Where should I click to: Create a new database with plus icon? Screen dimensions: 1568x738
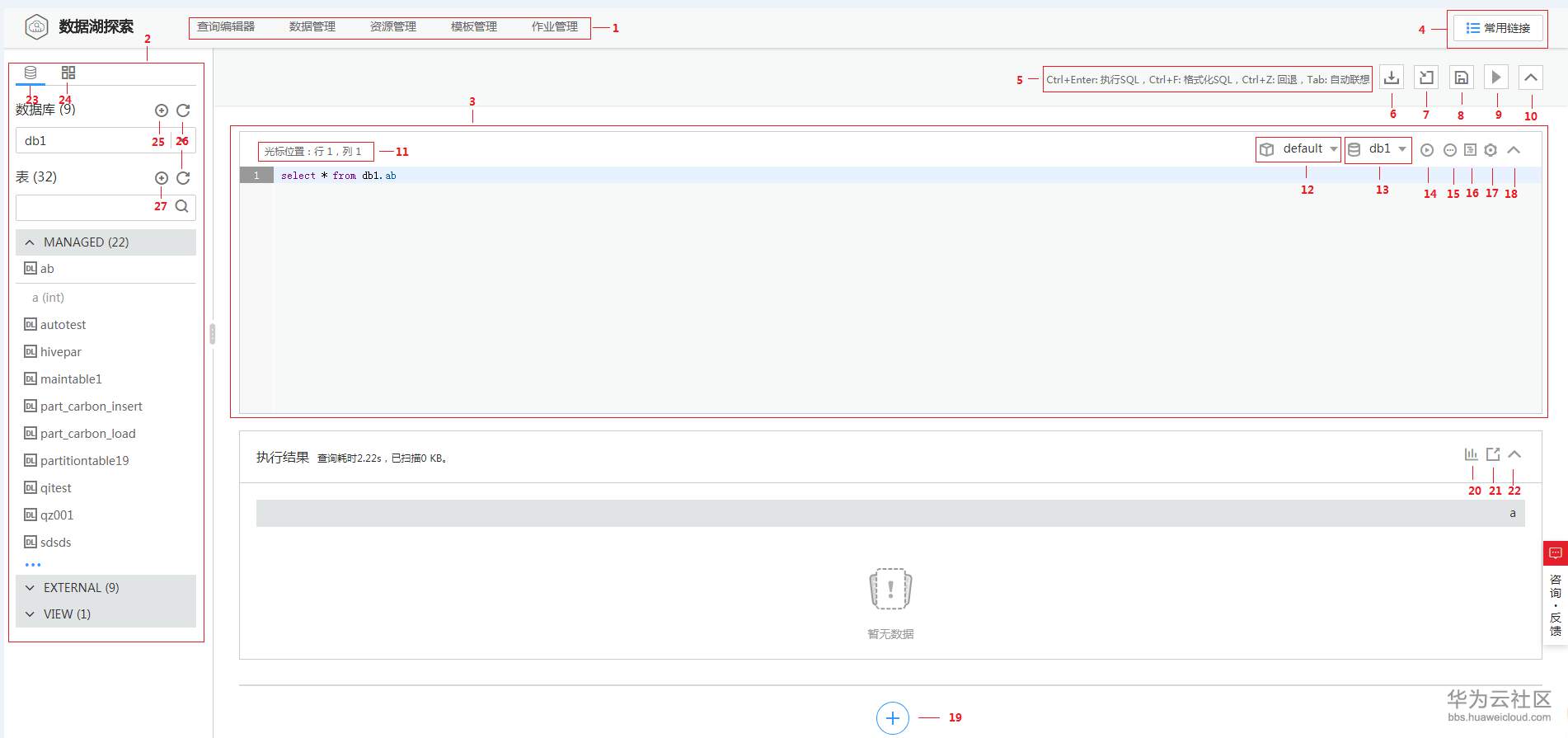[162, 110]
